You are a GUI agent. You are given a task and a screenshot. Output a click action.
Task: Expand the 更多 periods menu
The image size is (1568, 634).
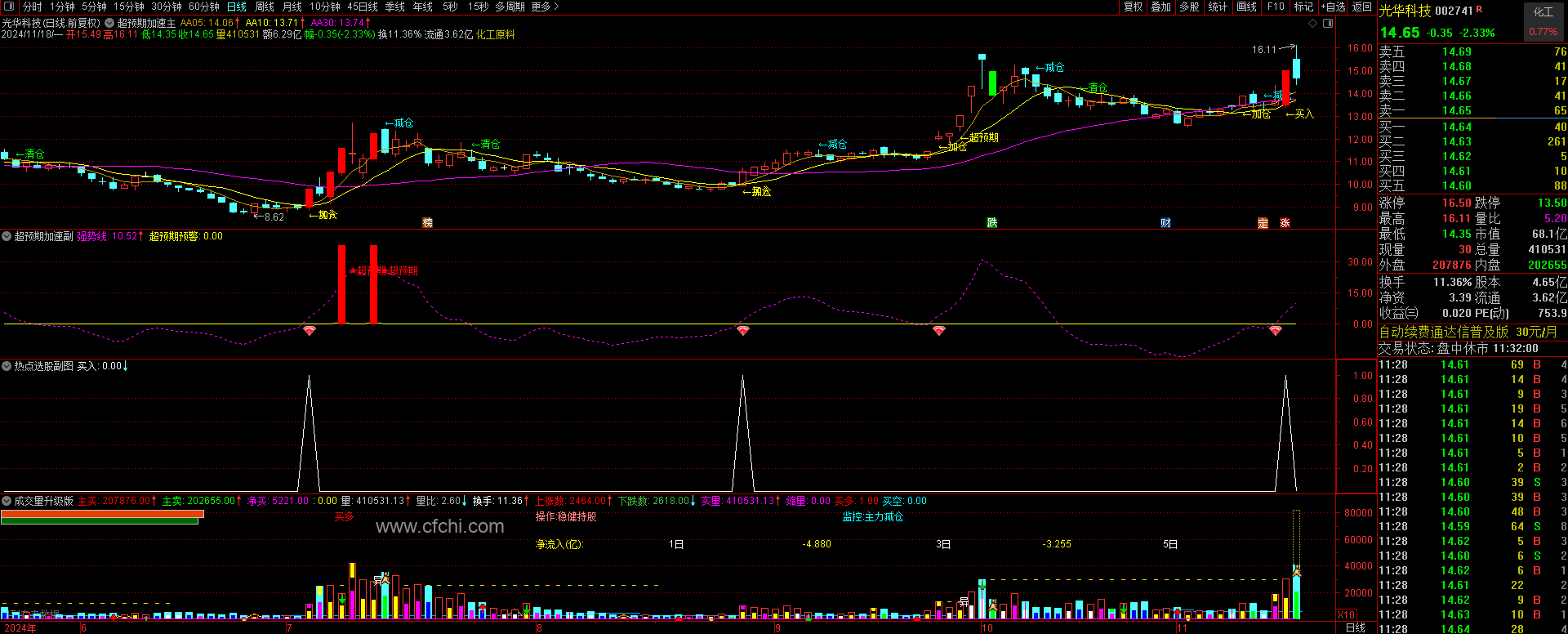545,7
